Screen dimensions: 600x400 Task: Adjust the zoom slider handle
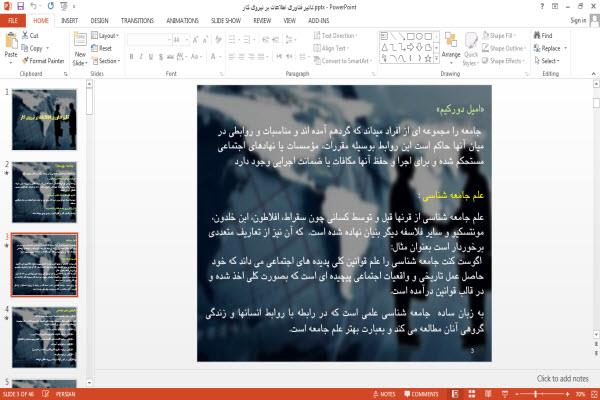(x=536, y=394)
